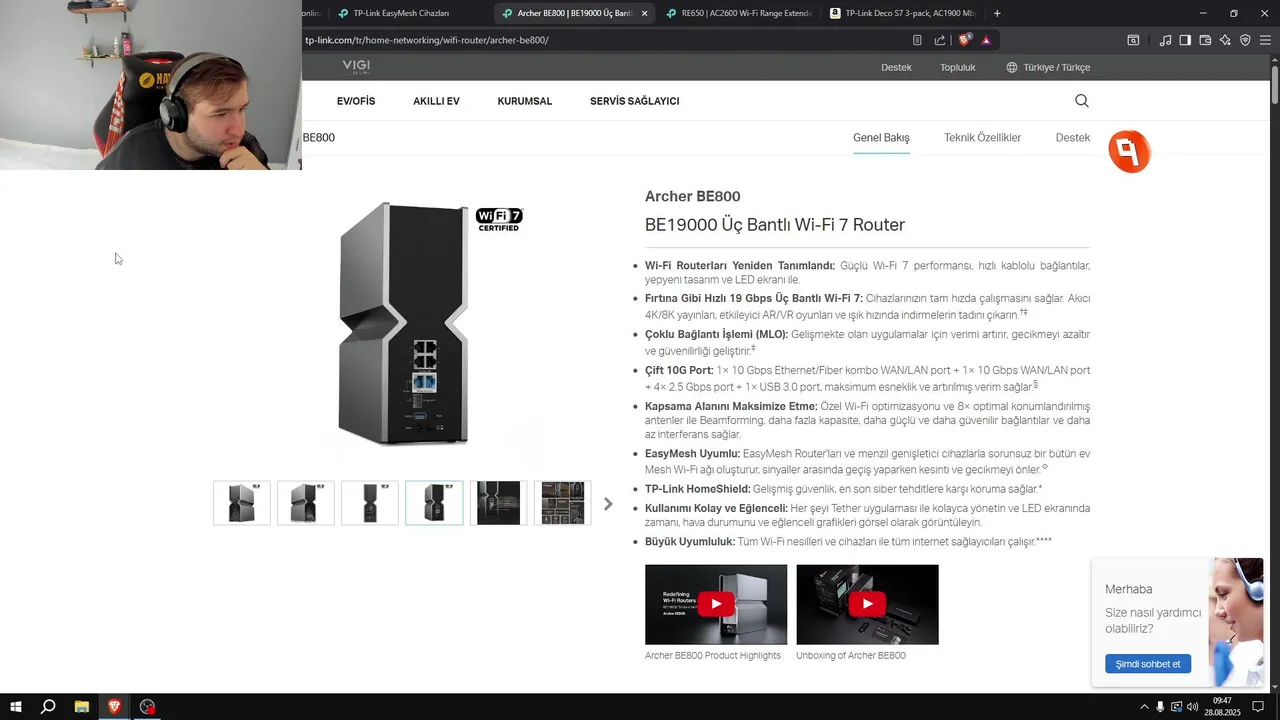The height and width of the screenshot is (720, 1280).
Task: Select fifth dark product thumbnail
Action: (498, 503)
